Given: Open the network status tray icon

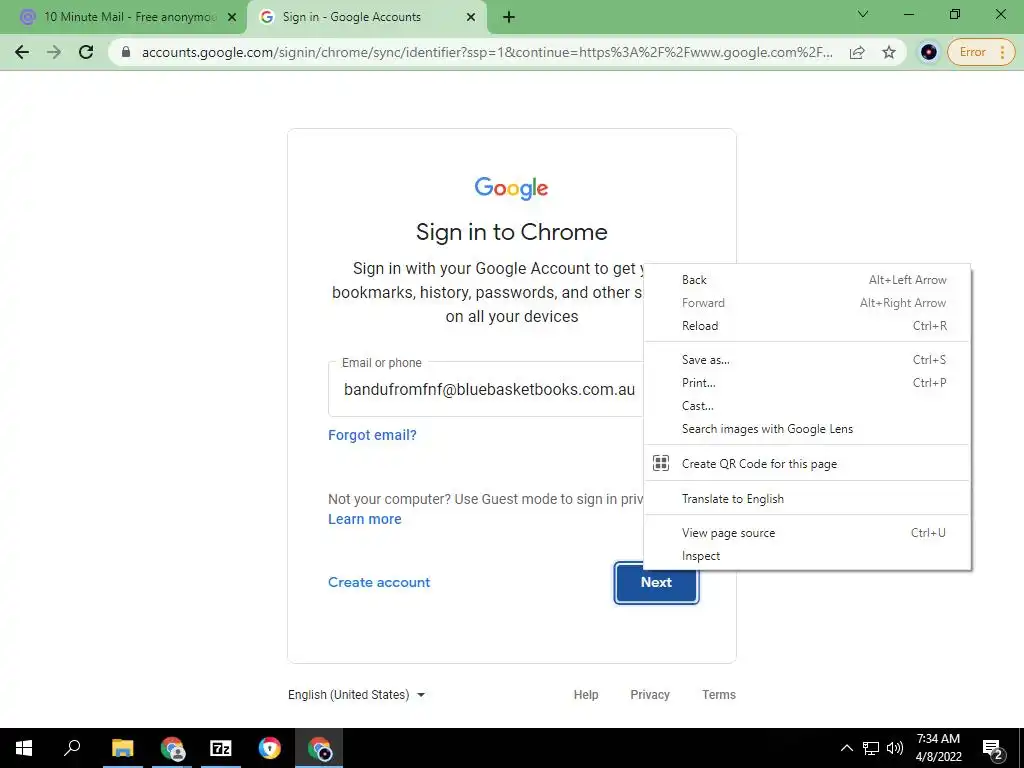Looking at the screenshot, I should tap(871, 748).
